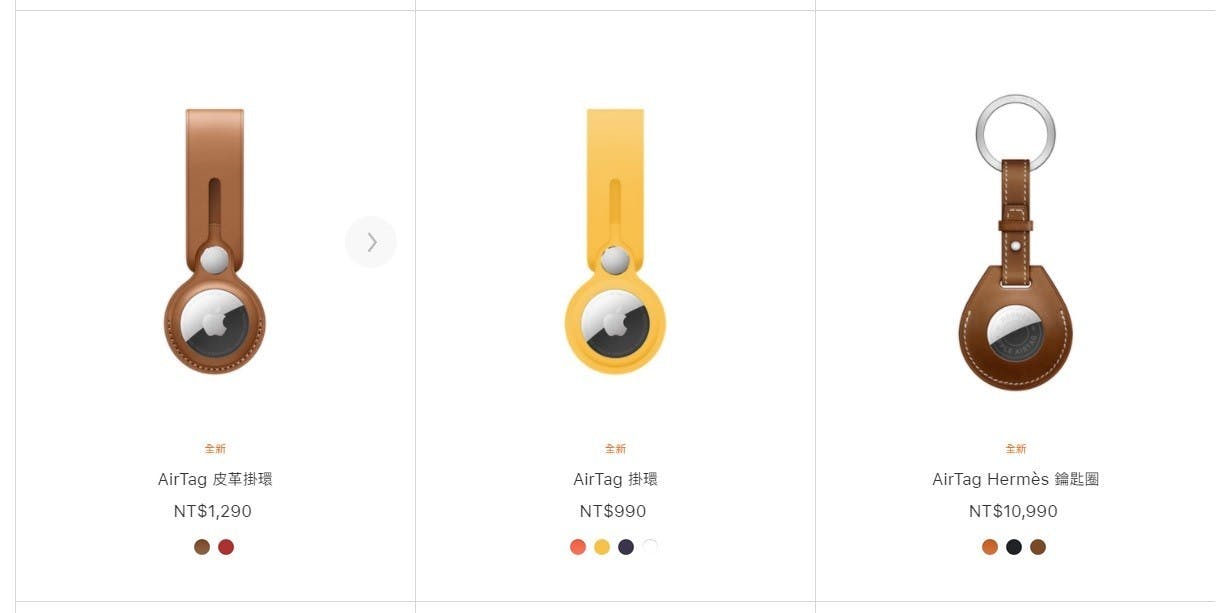Click the NT$1,290 price text
This screenshot has width=1227, height=613.
(213, 511)
